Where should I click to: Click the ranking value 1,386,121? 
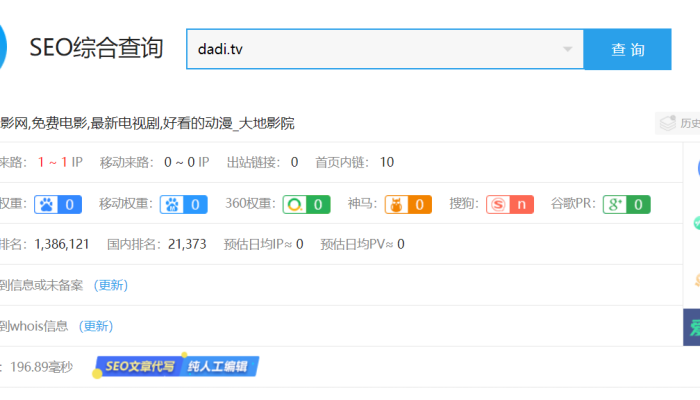pyautogui.click(x=62, y=244)
